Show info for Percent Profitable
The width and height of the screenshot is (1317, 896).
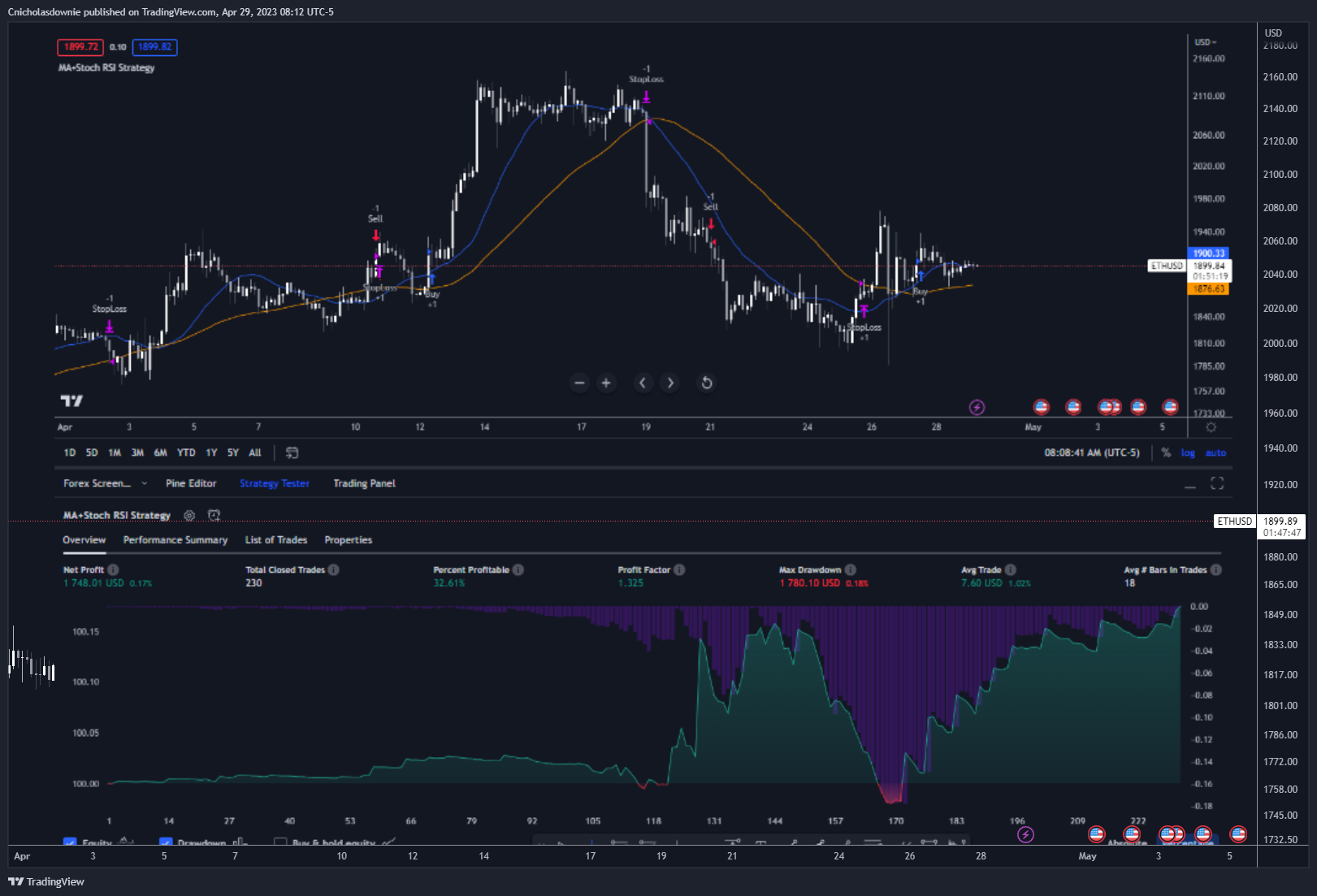518,569
